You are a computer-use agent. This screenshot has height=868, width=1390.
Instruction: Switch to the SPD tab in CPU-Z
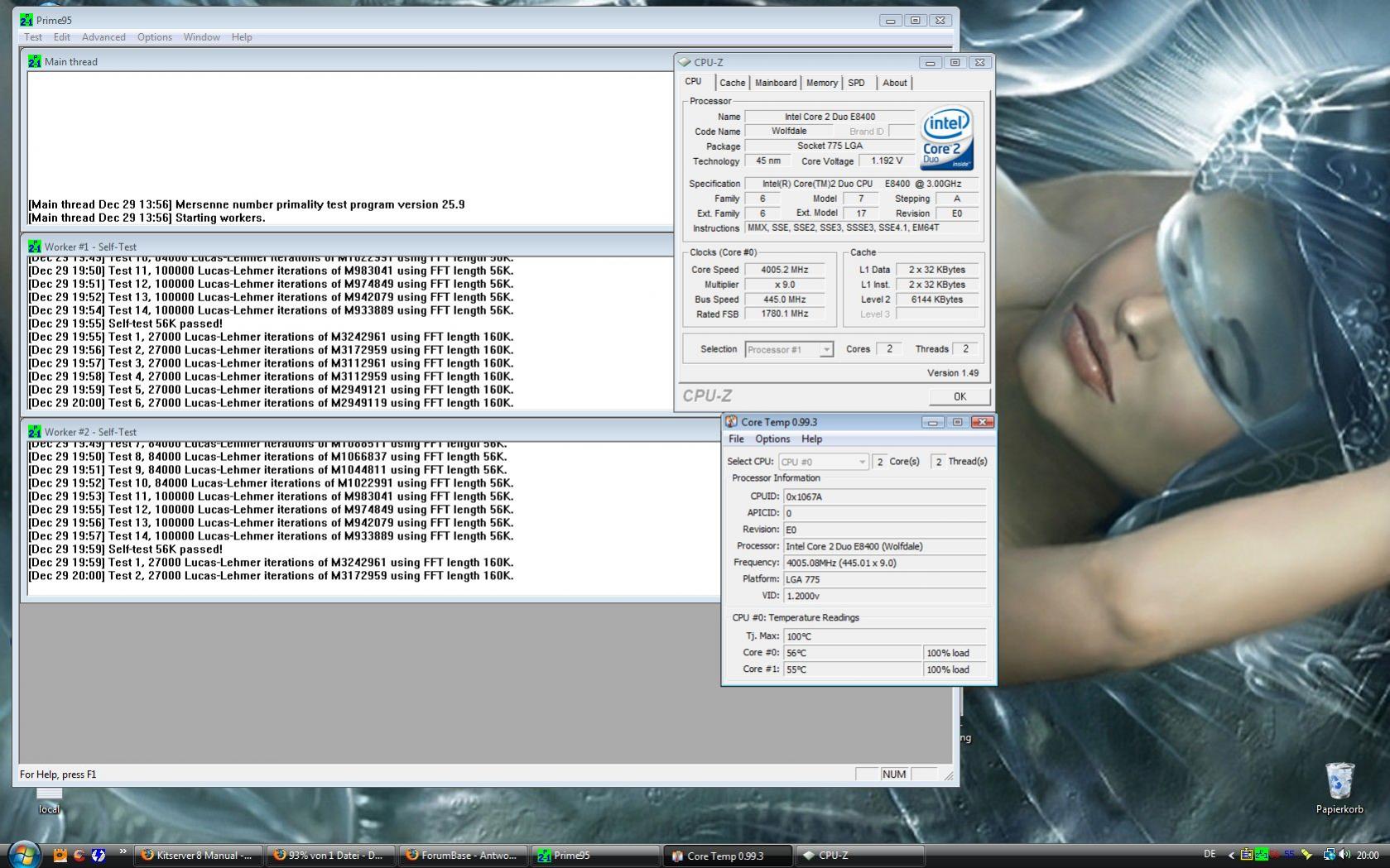856,83
